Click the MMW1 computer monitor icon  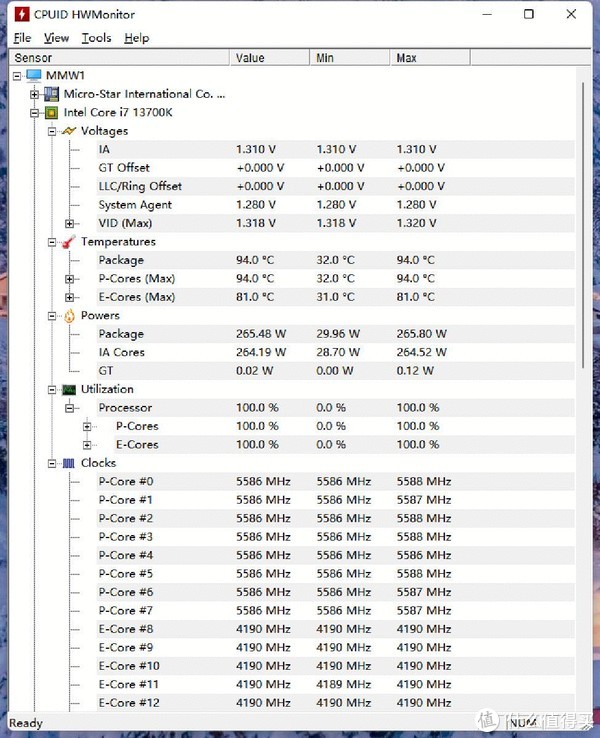[x=34, y=75]
